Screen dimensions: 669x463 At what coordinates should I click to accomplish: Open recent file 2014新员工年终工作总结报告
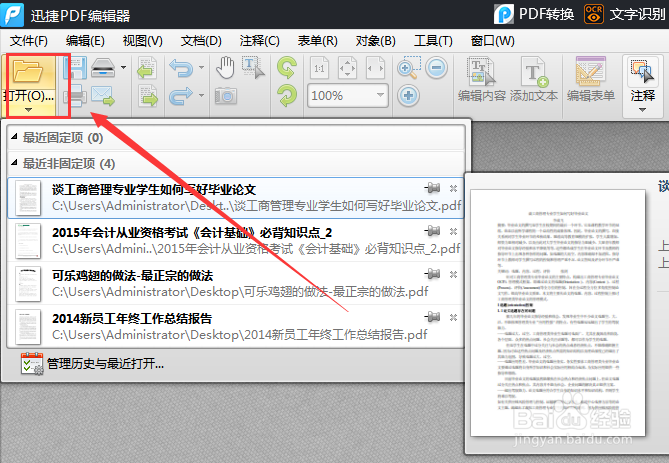coord(236,326)
